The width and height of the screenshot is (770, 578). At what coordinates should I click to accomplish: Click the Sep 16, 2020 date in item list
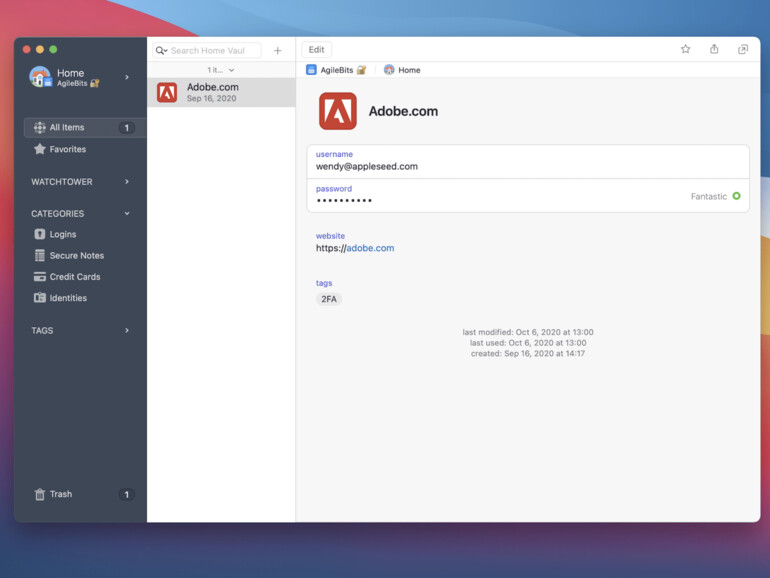click(211, 98)
